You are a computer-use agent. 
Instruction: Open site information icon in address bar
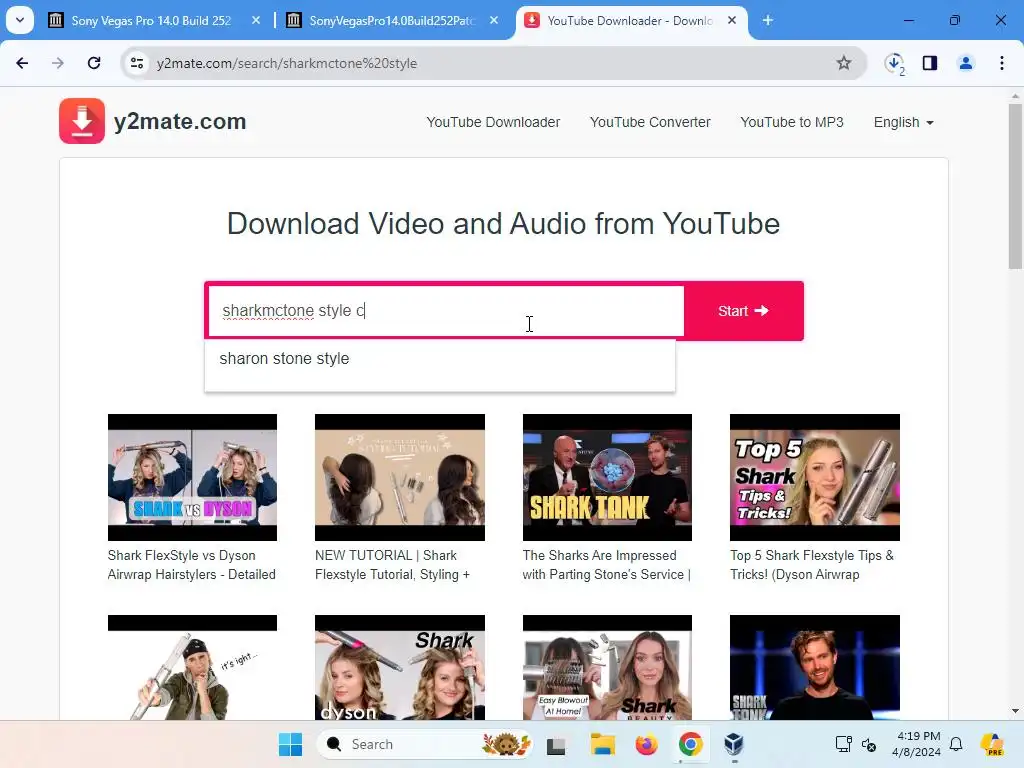pyautogui.click(x=136, y=63)
